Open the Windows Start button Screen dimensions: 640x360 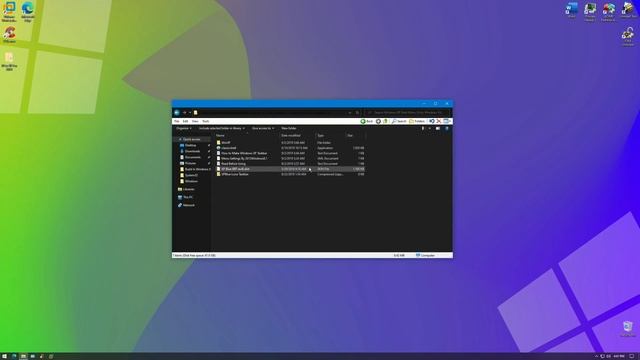(x=4, y=356)
